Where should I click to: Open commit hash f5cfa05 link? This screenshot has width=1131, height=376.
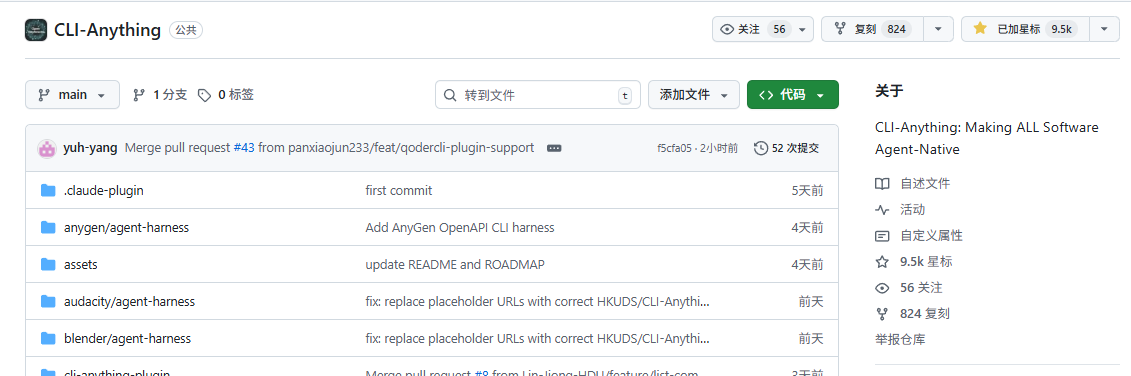click(674, 148)
